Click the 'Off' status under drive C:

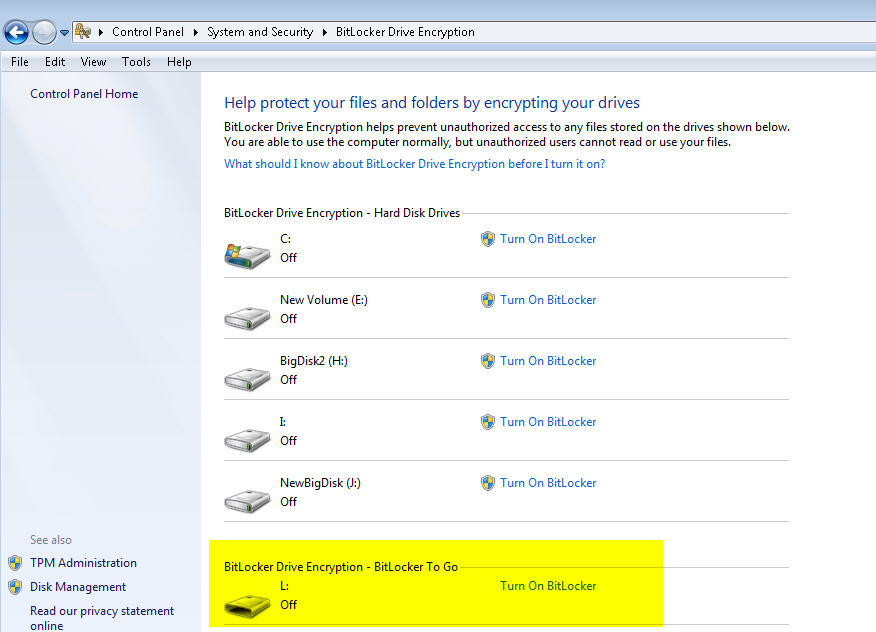coord(288,258)
